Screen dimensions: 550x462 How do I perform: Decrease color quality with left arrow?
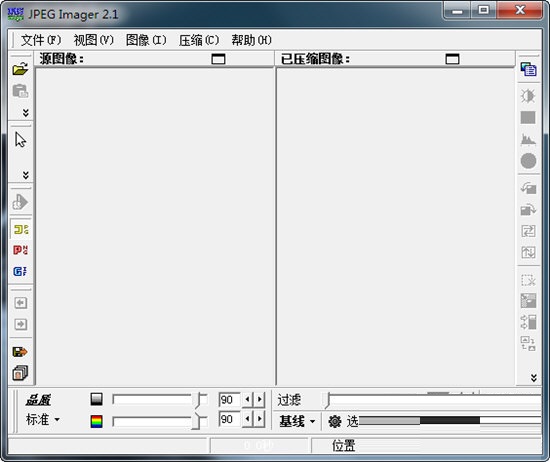[x=247, y=419]
